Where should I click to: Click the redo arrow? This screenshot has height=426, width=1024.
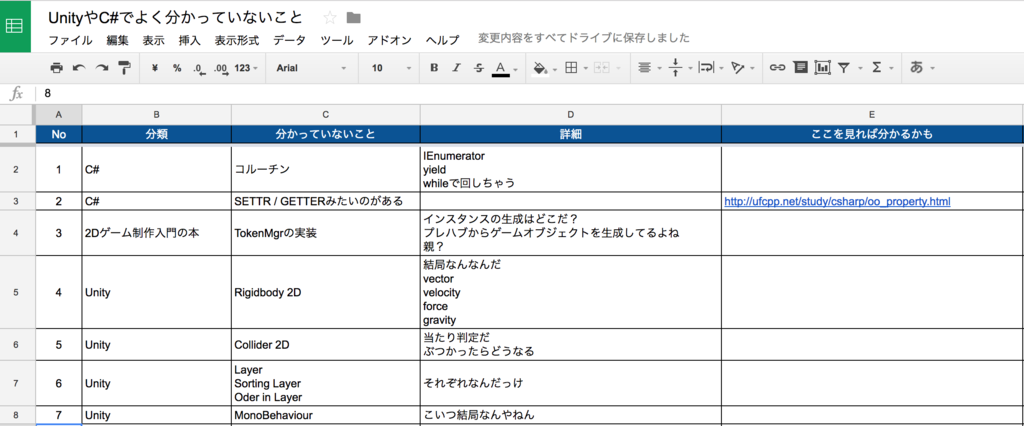click(x=101, y=67)
